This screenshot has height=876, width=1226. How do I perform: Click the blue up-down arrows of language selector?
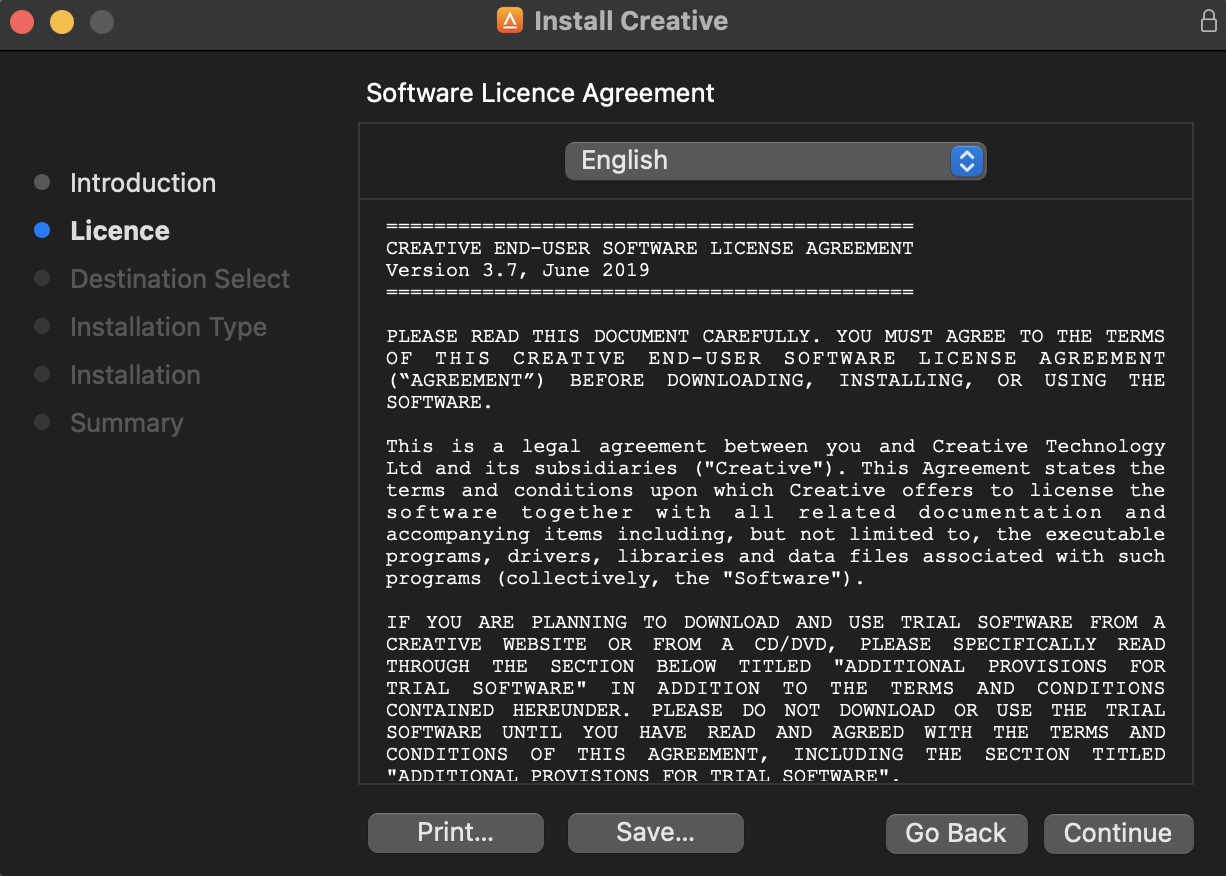[x=966, y=161]
